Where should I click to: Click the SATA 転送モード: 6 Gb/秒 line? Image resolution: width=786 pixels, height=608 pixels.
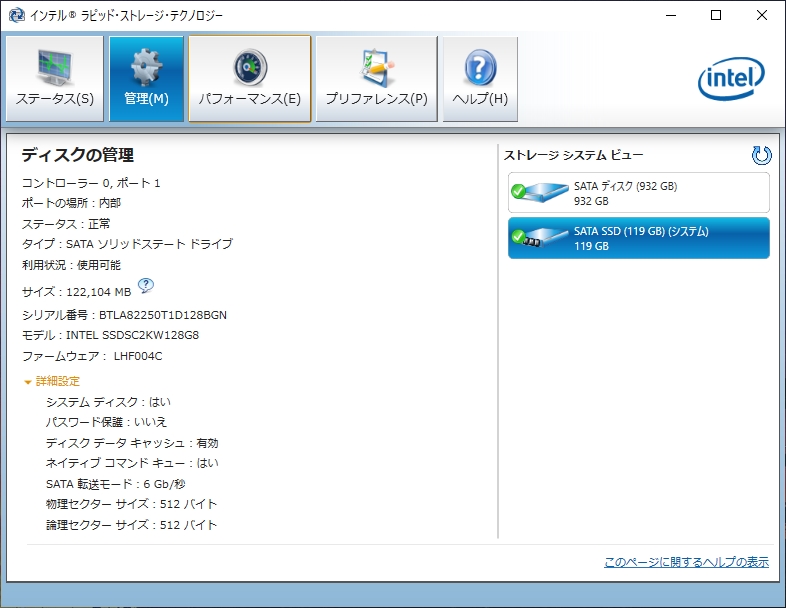click(116, 484)
